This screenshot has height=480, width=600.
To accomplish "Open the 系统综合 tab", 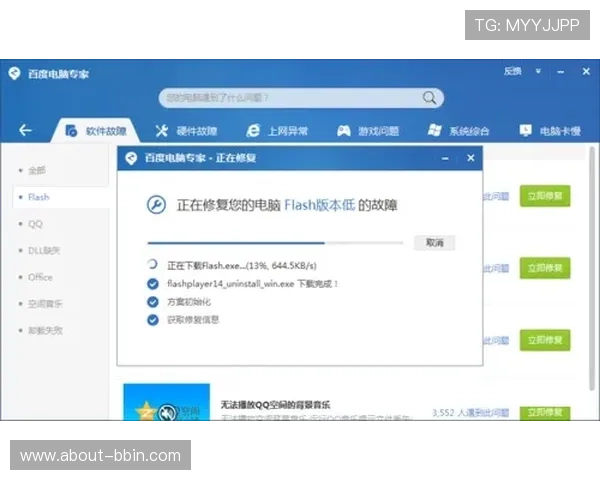I will (458, 131).
